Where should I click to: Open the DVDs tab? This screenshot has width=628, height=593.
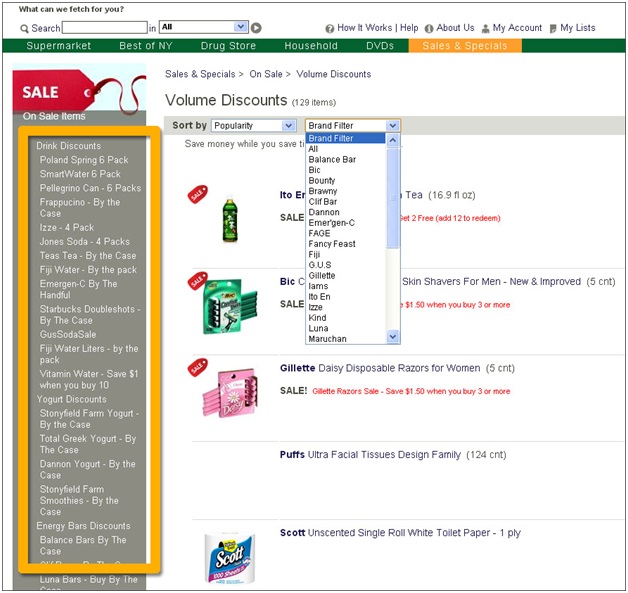380,46
